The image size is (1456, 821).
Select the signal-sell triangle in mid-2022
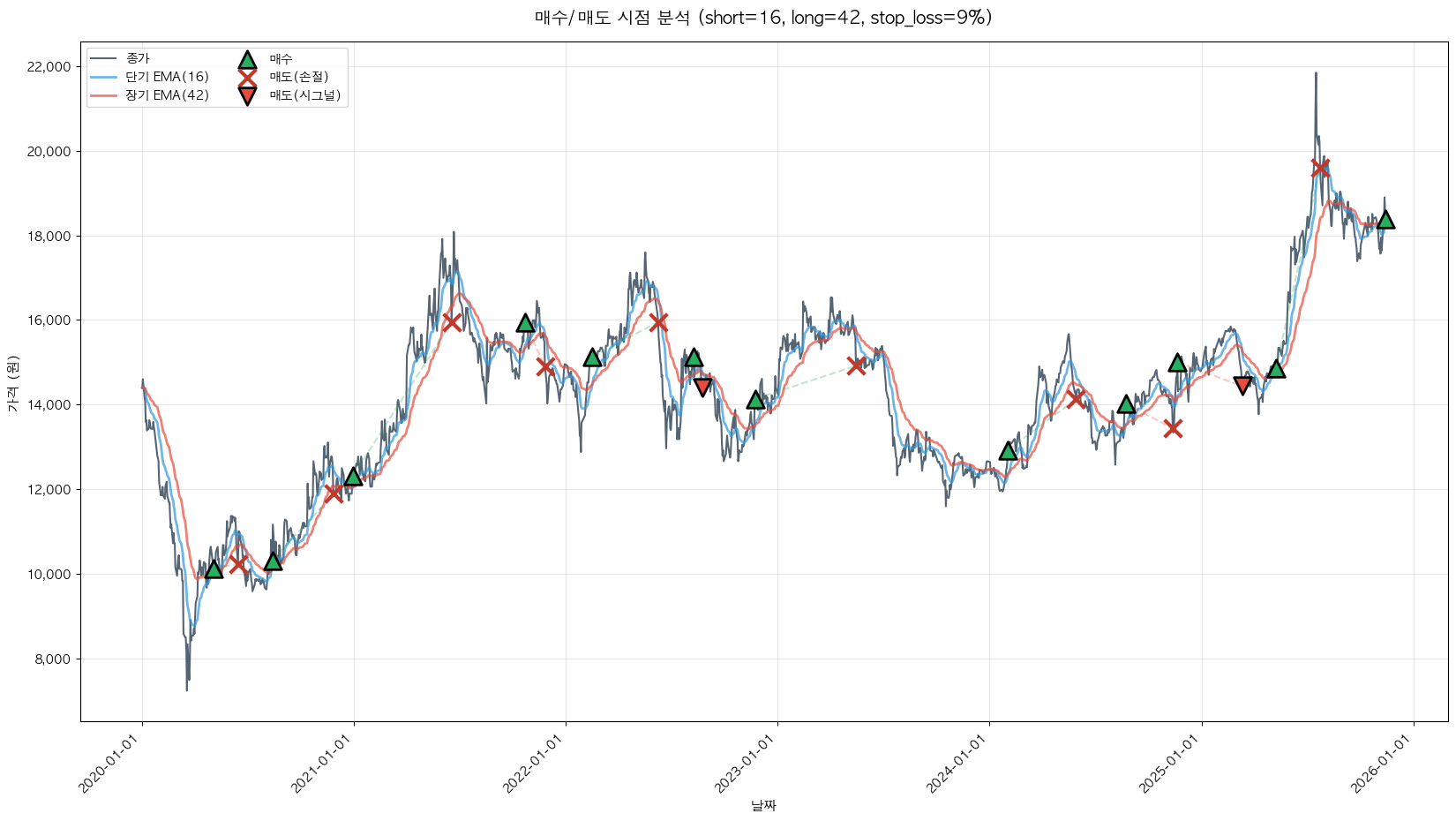pyautogui.click(x=702, y=386)
